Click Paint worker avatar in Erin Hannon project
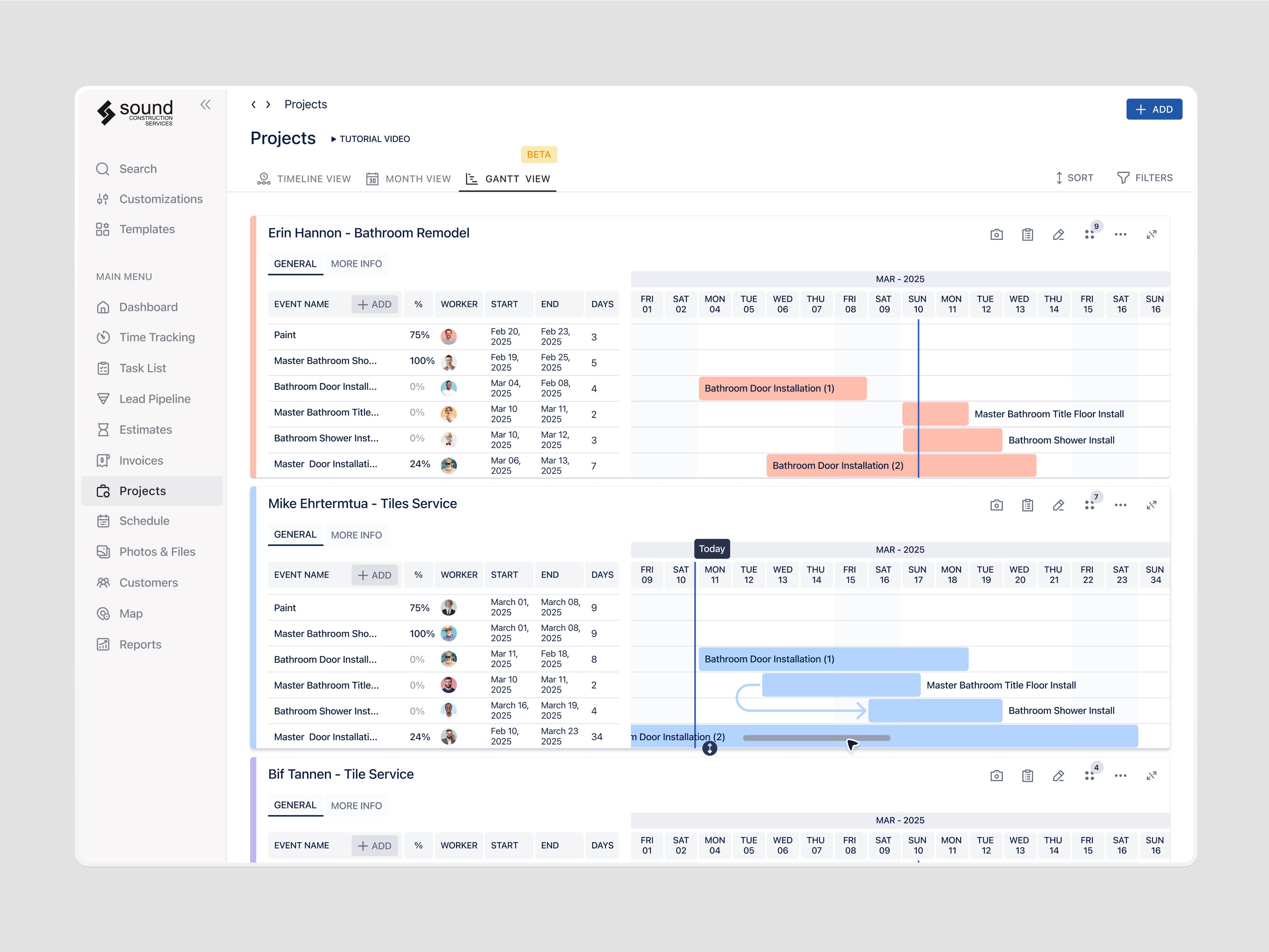The height and width of the screenshot is (952, 1269). (x=449, y=337)
